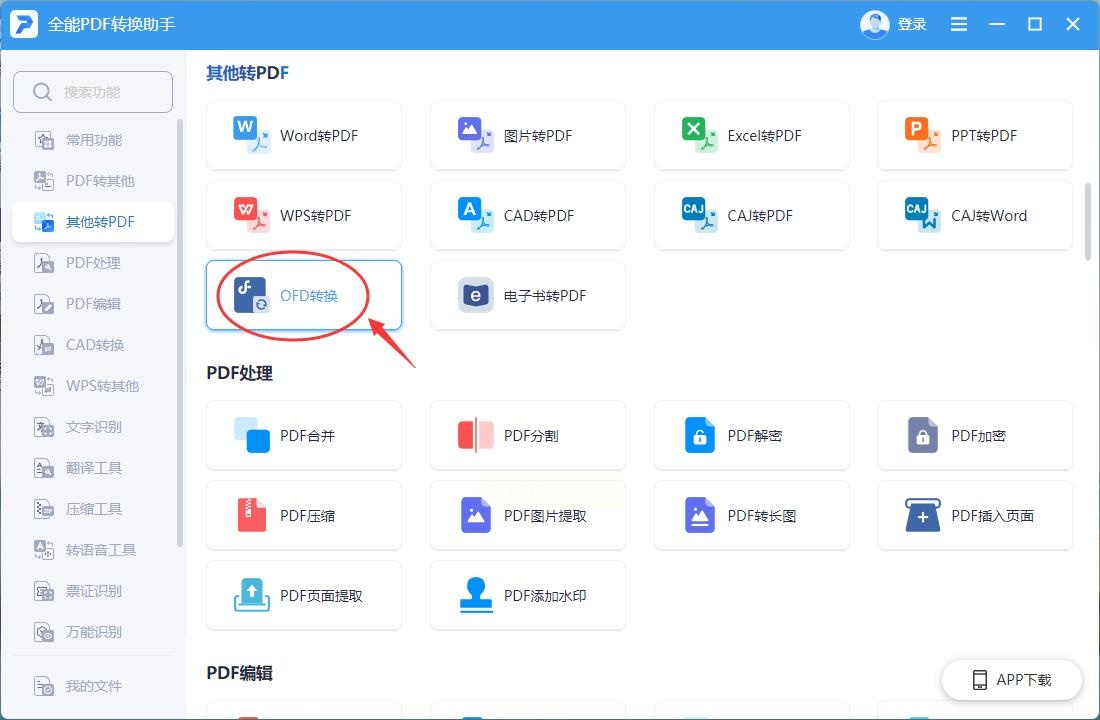Click the WPS转PDF icon

click(250, 215)
